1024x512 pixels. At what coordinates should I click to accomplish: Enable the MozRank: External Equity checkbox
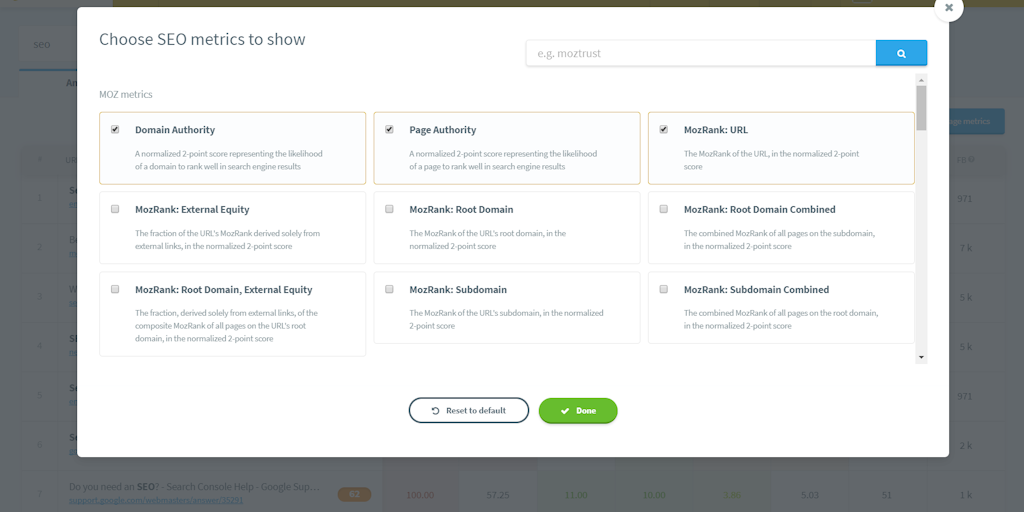pos(115,209)
